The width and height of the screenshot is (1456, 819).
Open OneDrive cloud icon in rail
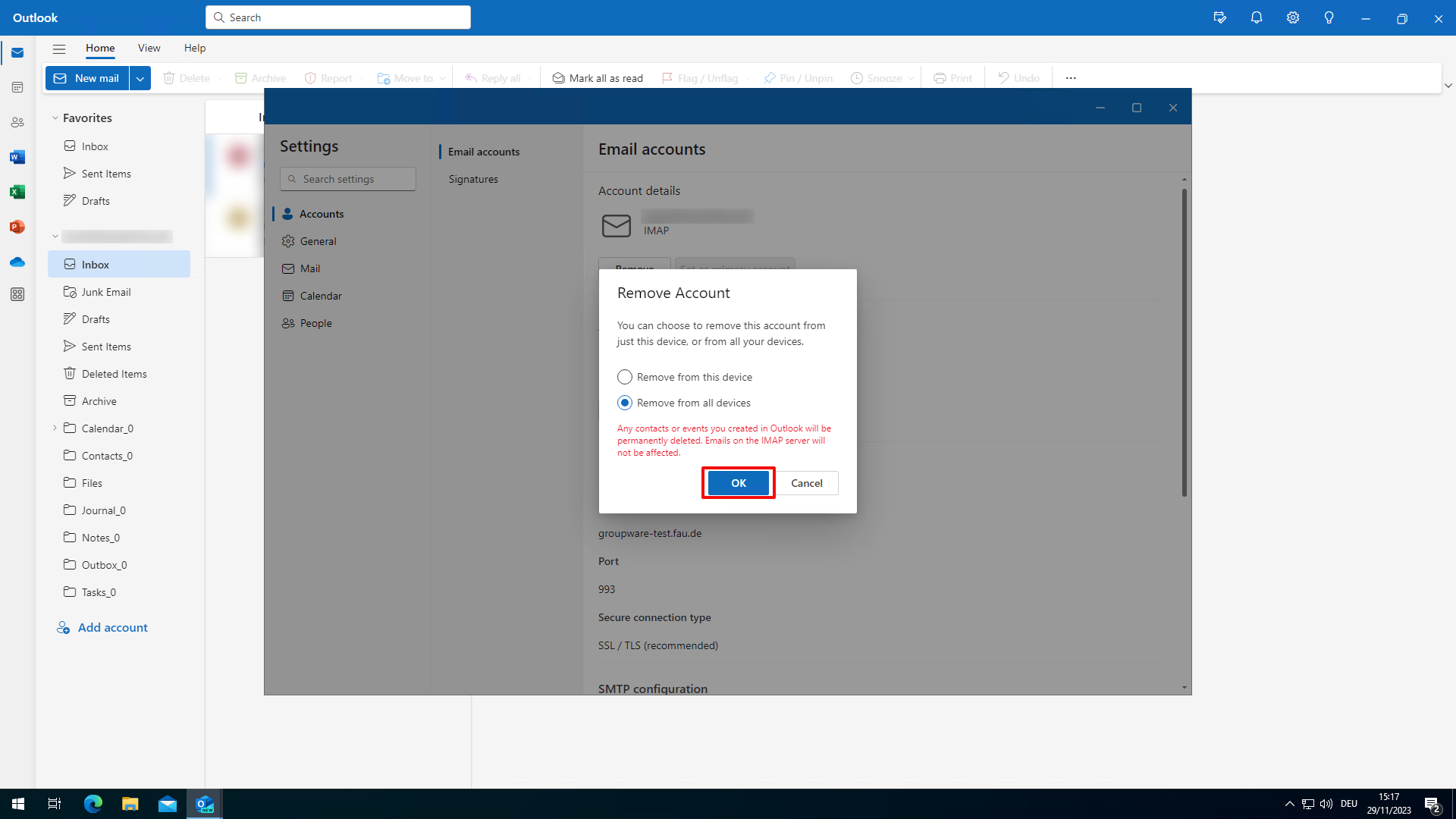[x=17, y=262]
